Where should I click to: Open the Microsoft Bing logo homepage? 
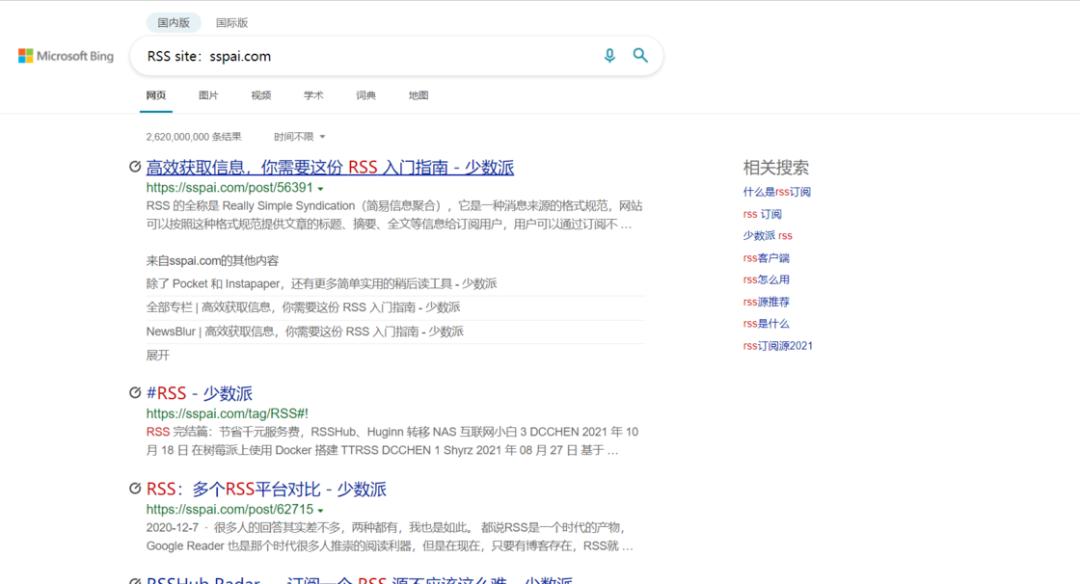65,56
